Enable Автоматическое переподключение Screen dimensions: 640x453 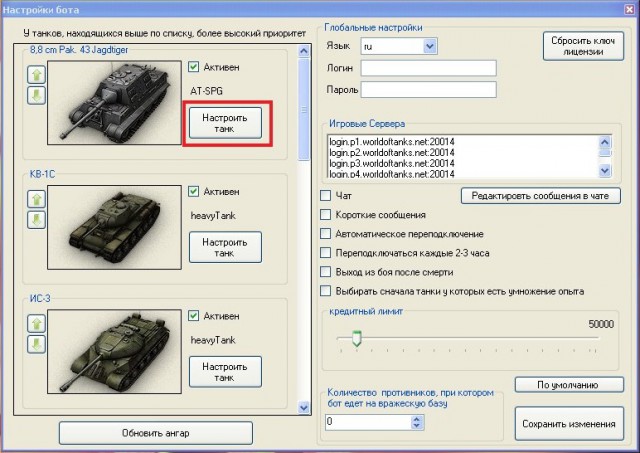pos(325,234)
